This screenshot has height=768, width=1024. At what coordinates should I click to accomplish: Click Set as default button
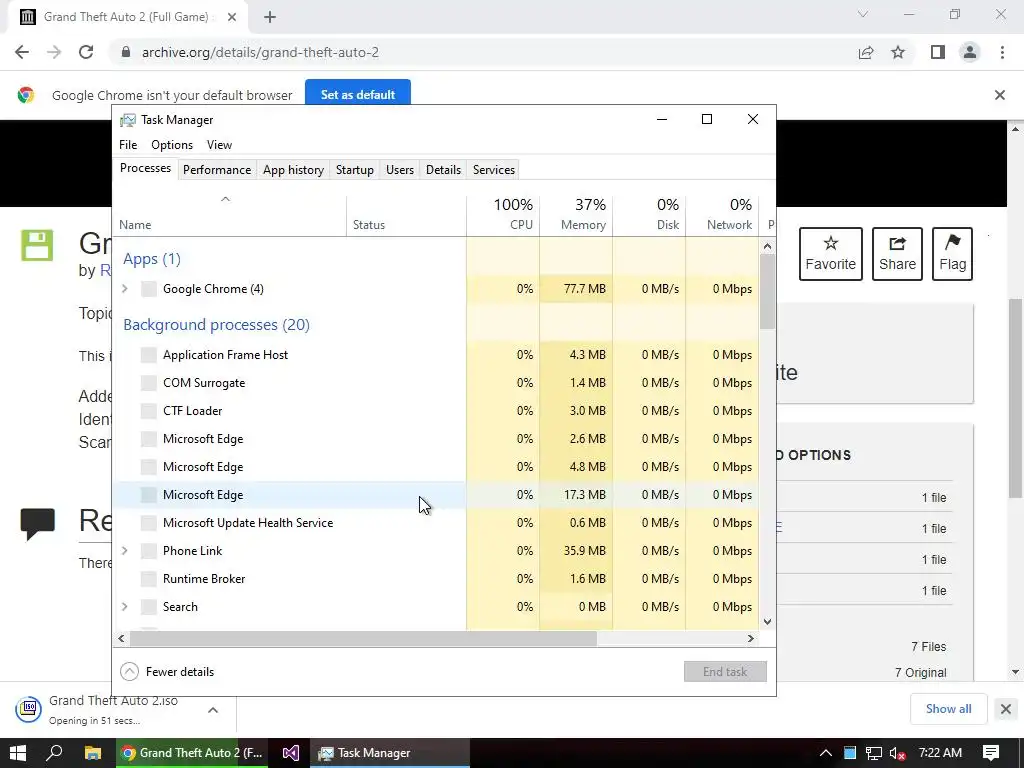(358, 95)
